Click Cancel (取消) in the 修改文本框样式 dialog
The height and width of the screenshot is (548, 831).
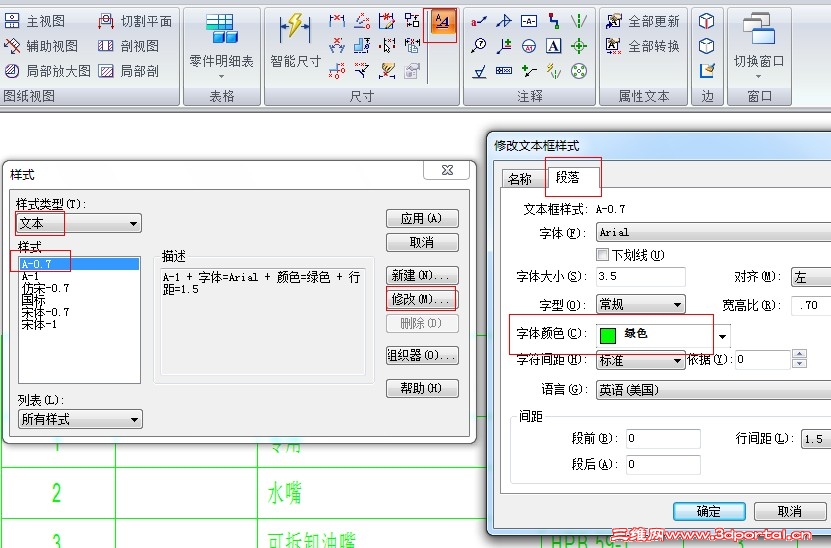click(x=790, y=511)
